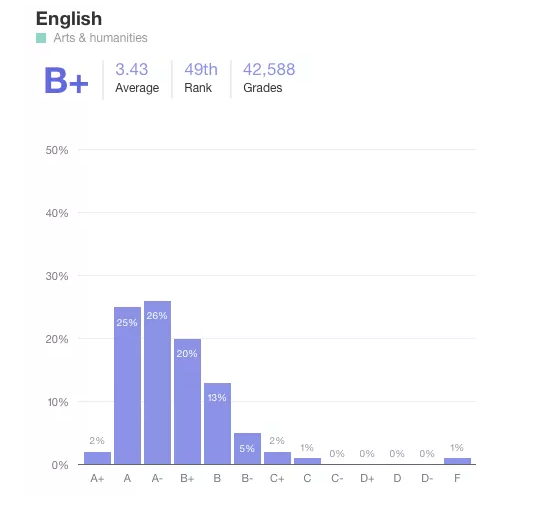Click the B- bar showing 5%

pos(247,449)
